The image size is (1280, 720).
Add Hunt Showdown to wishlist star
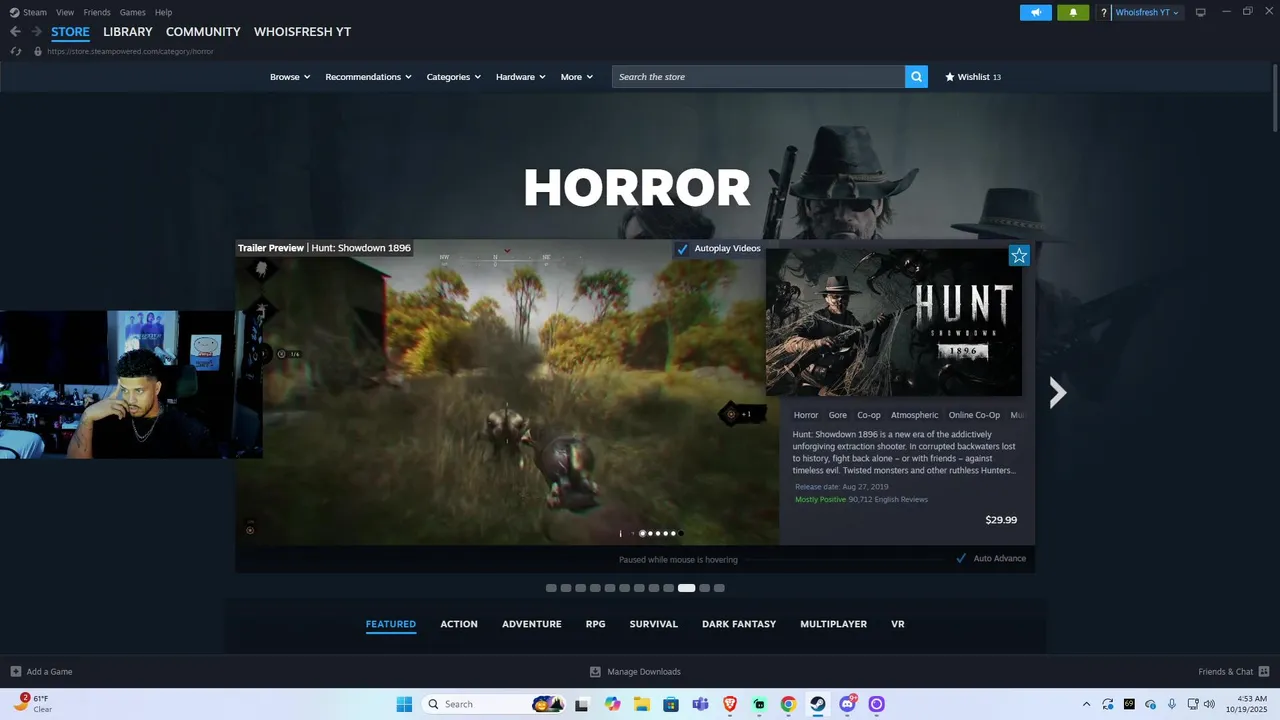pos(1019,256)
